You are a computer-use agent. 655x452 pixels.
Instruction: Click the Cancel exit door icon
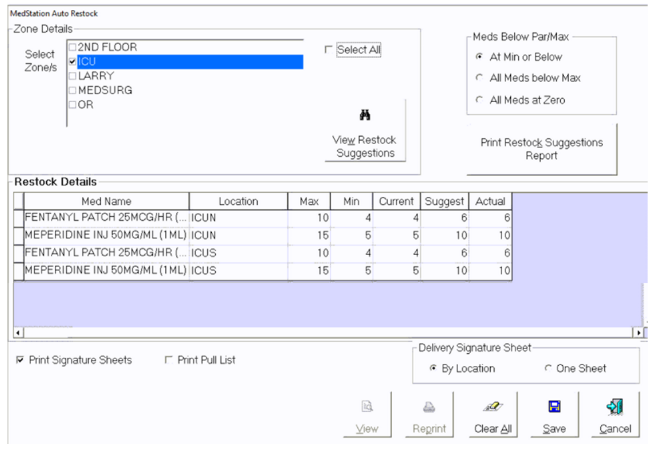pyautogui.click(x=615, y=406)
